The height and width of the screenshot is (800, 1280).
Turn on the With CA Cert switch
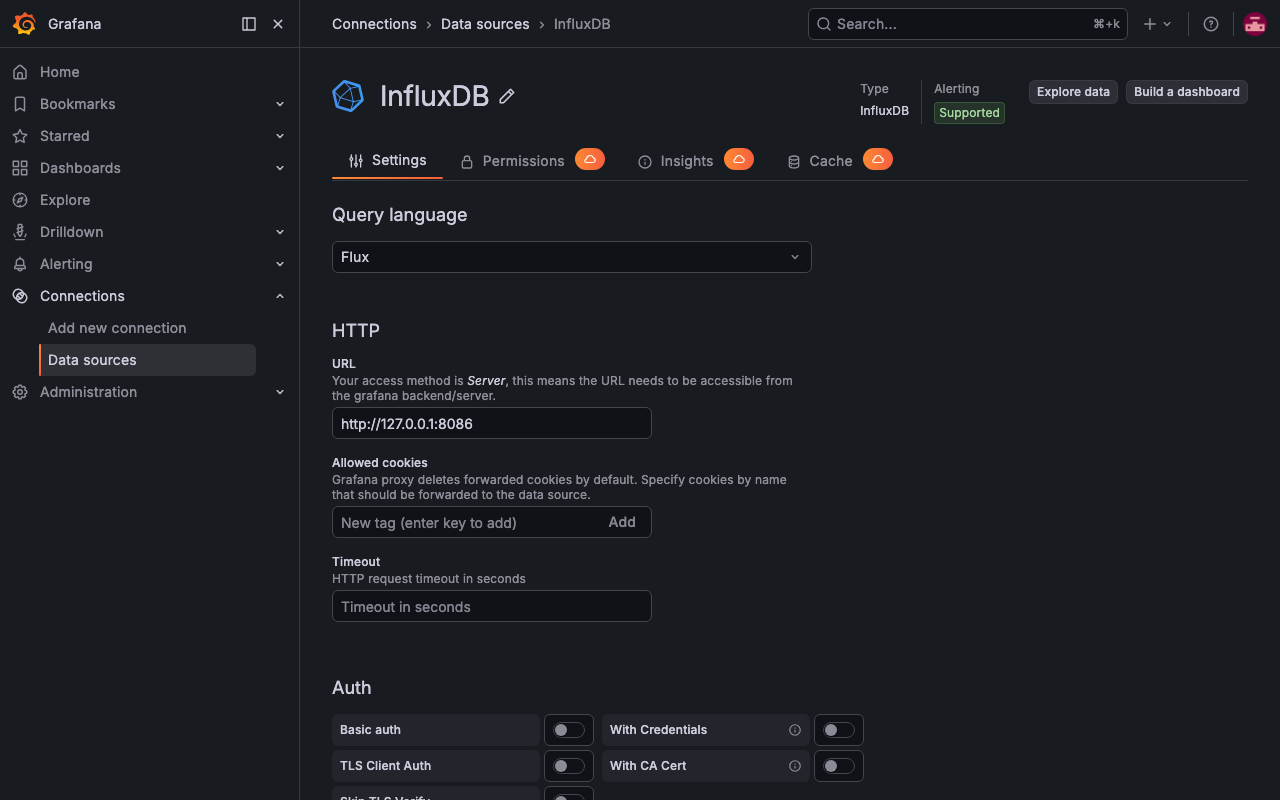(x=839, y=766)
